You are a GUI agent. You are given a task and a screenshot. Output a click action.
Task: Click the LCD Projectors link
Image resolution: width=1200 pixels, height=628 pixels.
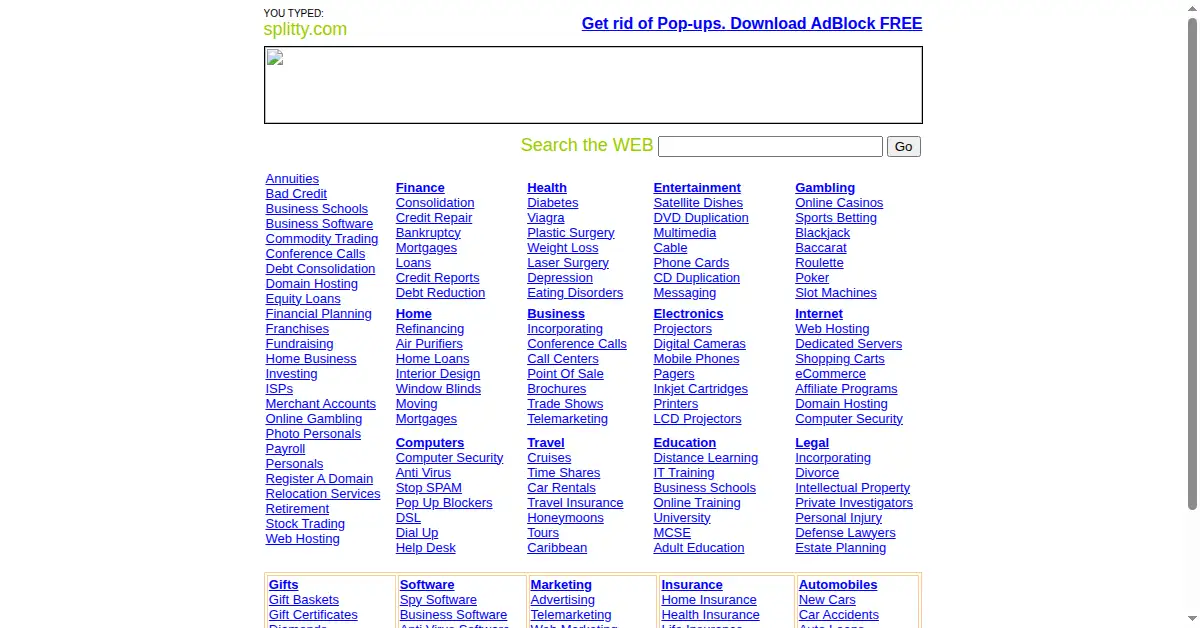click(698, 419)
